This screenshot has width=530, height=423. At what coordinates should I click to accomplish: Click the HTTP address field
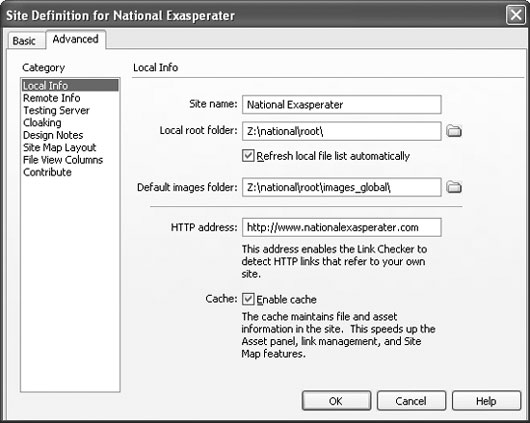click(342, 227)
